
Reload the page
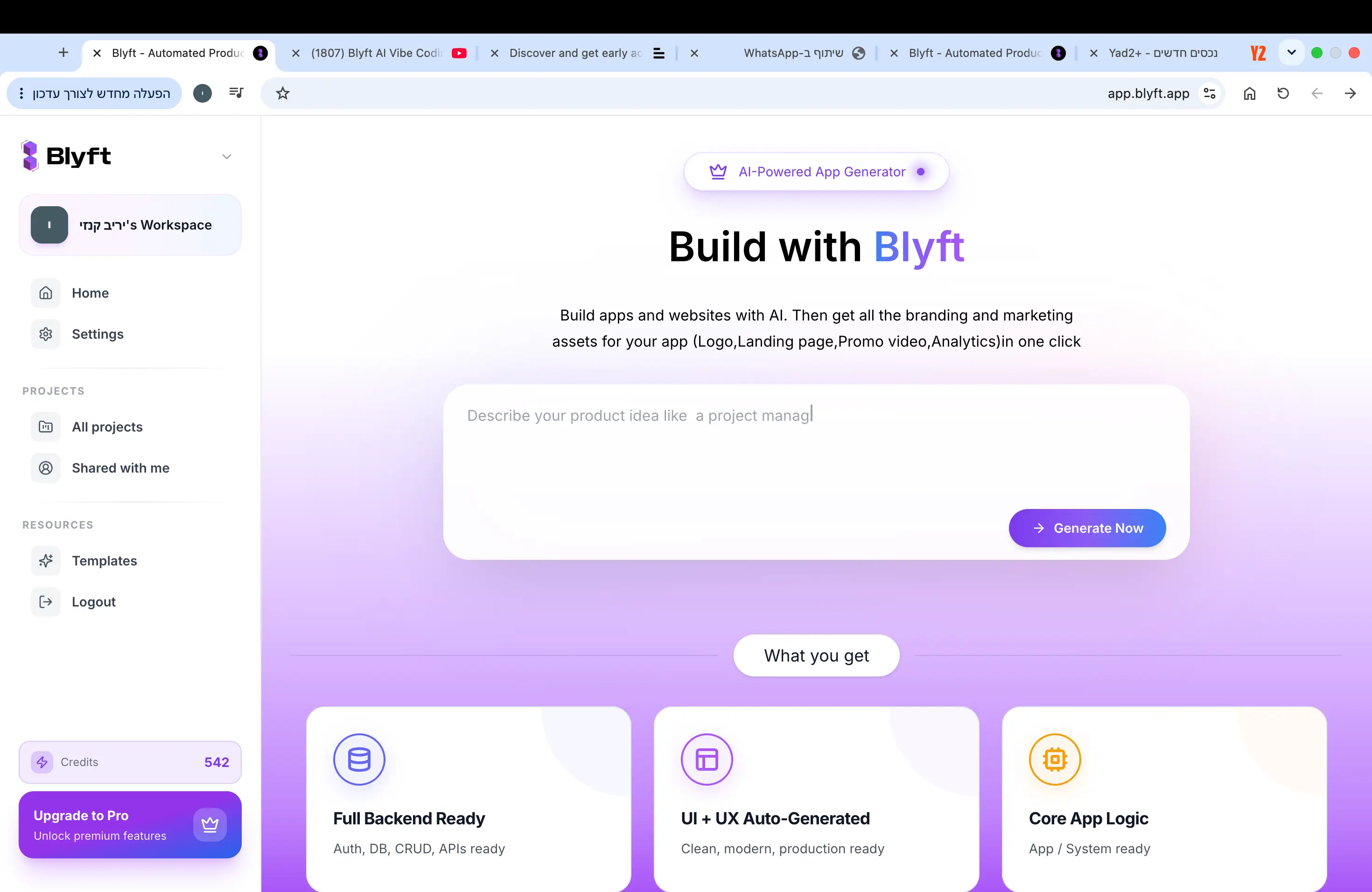(1283, 93)
